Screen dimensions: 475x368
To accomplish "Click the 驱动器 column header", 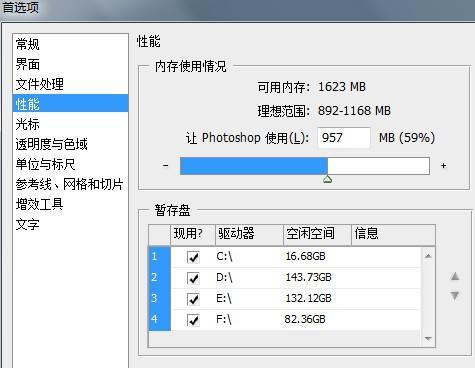I will coord(249,235).
